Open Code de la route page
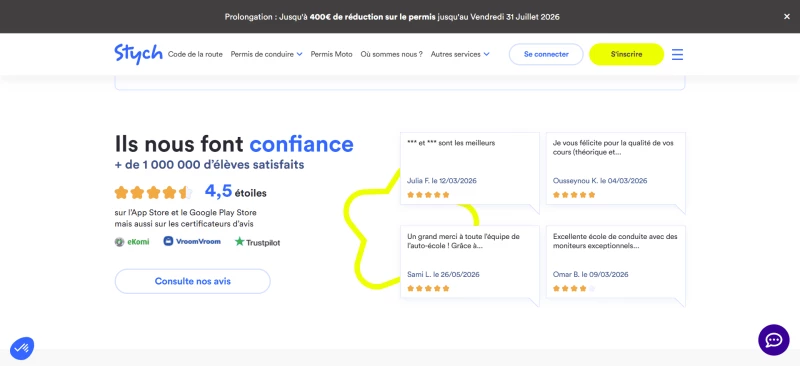Screen dimensions: 800x366 (x=195, y=54)
